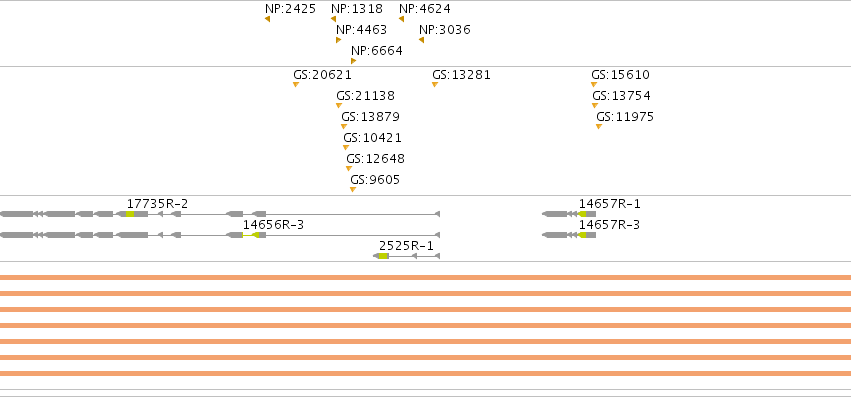Select the GS:13281 marker label
This screenshot has height=397, width=851.
pyautogui.click(x=461, y=75)
